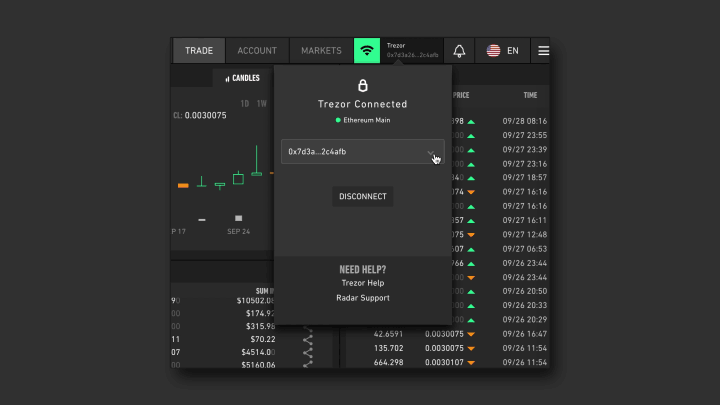The width and height of the screenshot is (720, 405).
Task: Switch to the ACCOUNT tab
Action: pyautogui.click(x=257, y=51)
